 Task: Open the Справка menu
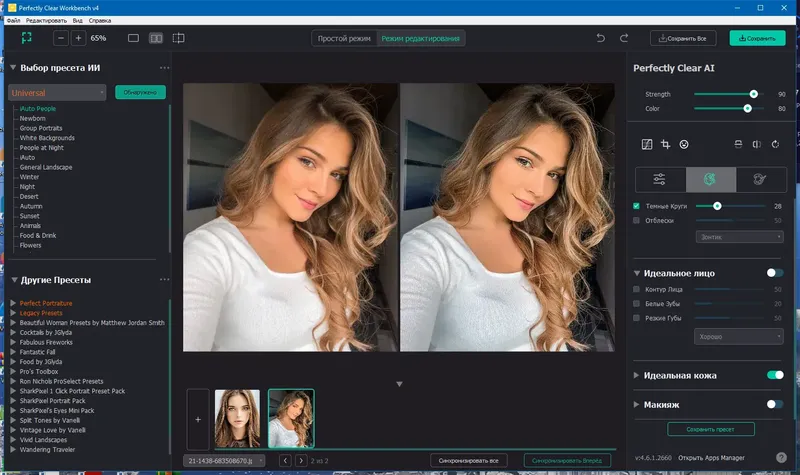click(99, 20)
